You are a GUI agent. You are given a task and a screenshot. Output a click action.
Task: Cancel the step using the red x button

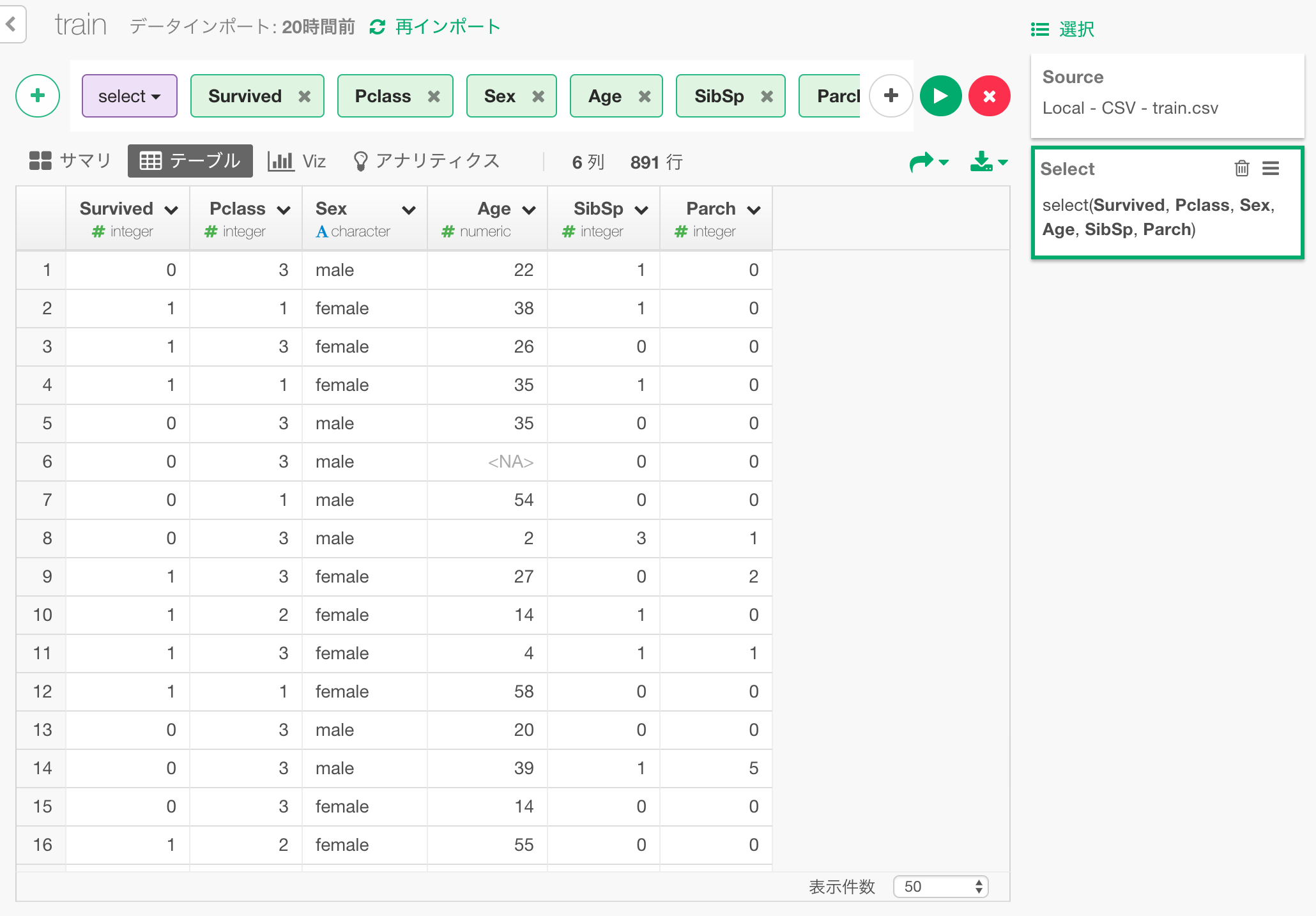click(990, 96)
